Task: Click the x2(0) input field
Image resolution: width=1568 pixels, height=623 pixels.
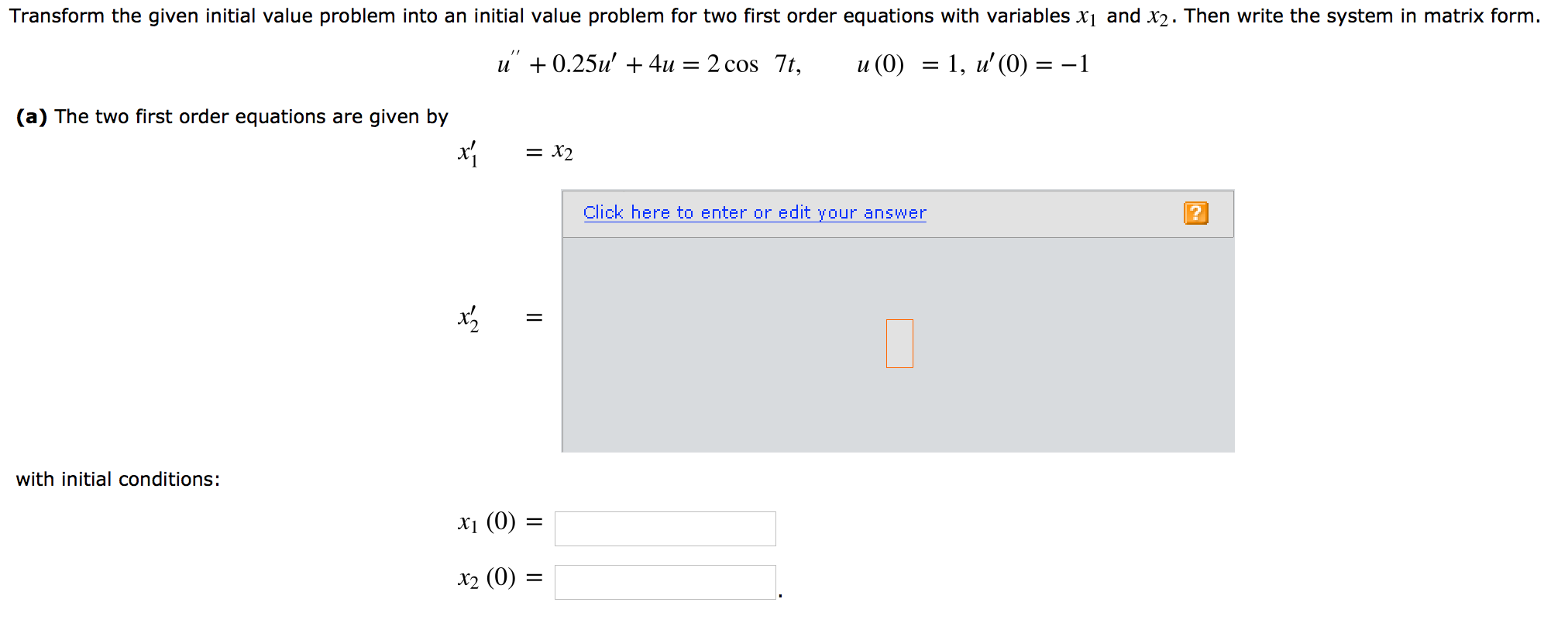Action: 665,577
